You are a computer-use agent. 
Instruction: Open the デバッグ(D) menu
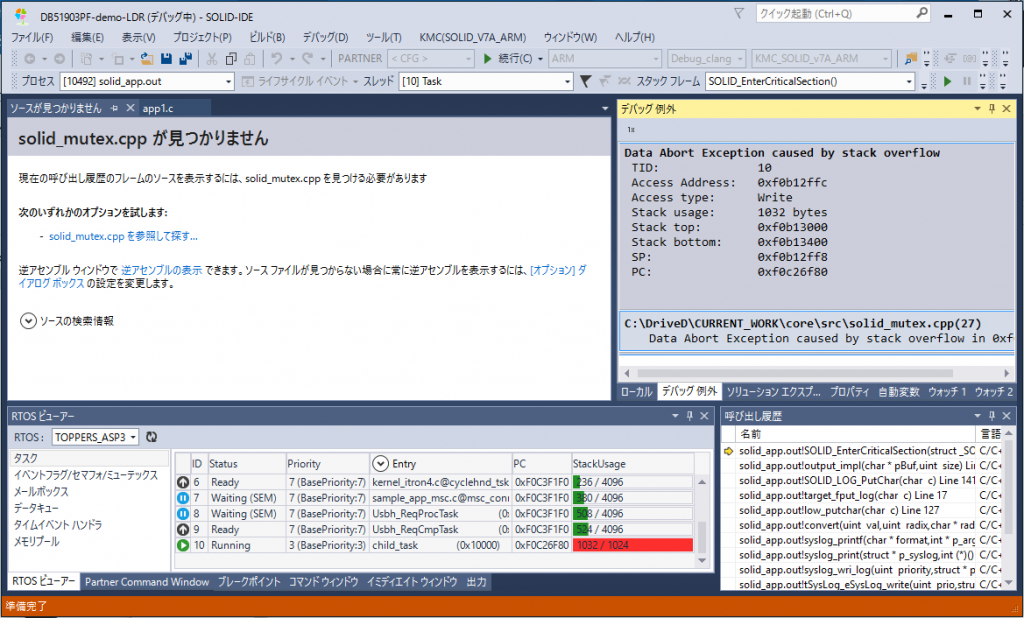[x=325, y=37]
